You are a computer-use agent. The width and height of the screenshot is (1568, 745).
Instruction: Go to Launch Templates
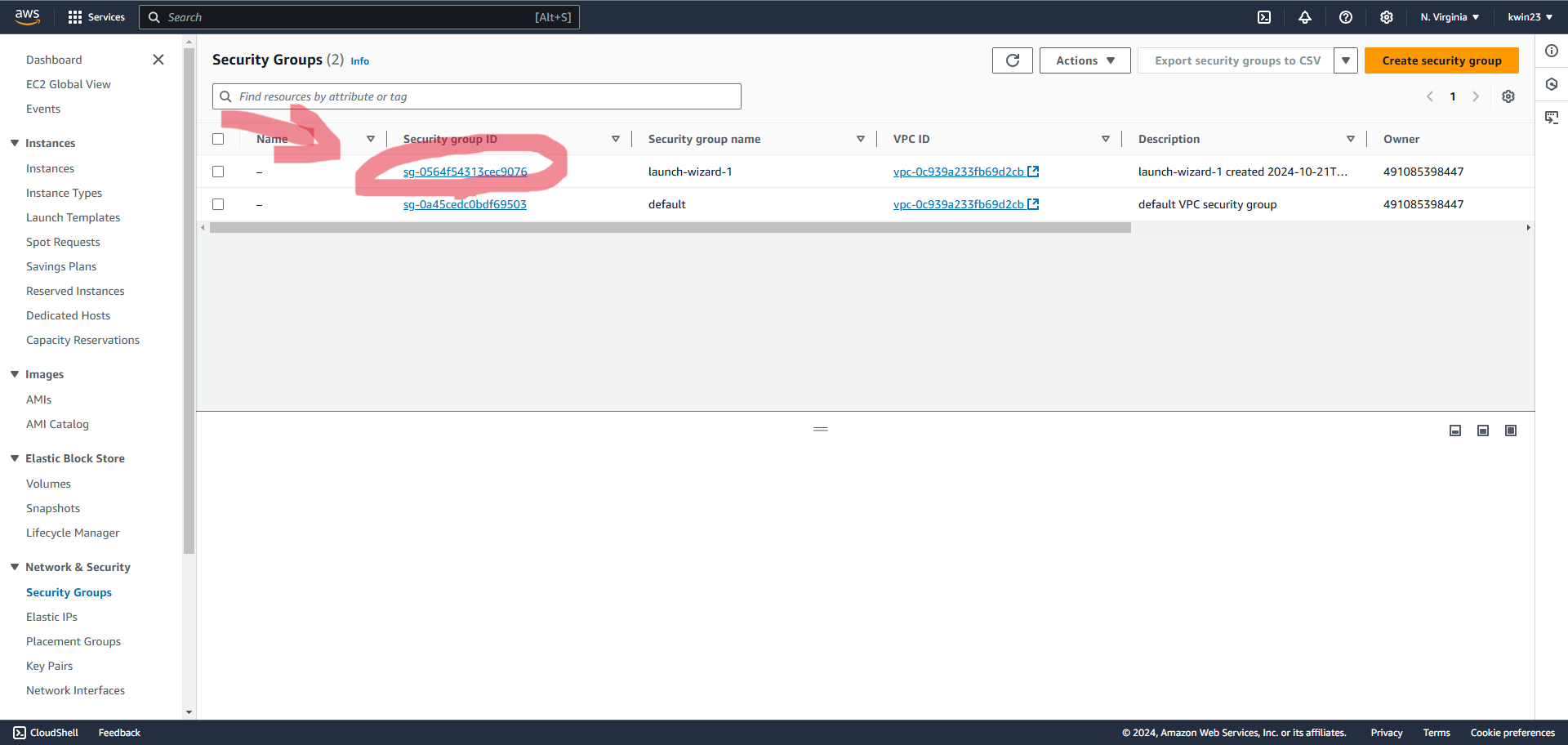click(x=73, y=217)
